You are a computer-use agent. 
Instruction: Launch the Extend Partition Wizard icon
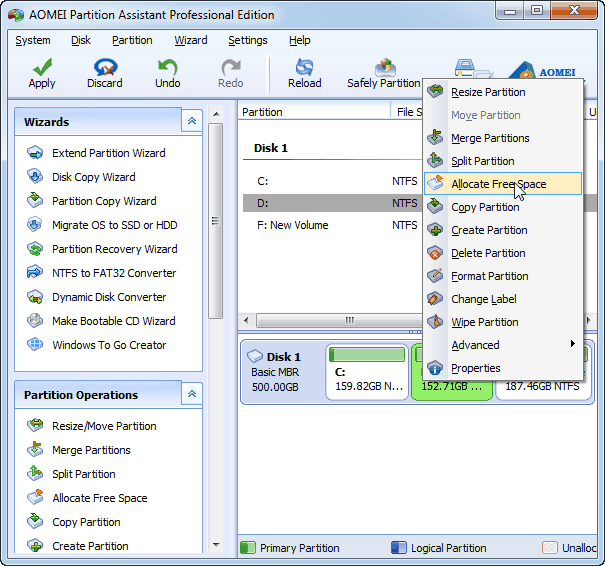pos(35,153)
